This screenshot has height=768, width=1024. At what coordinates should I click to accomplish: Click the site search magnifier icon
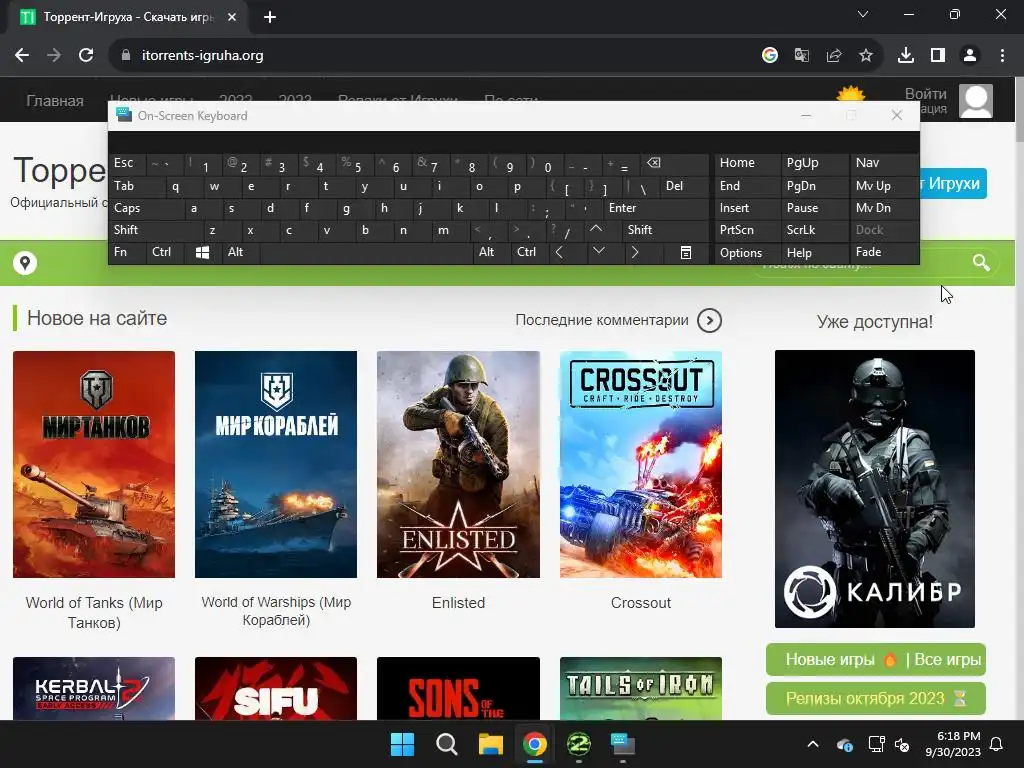(981, 263)
